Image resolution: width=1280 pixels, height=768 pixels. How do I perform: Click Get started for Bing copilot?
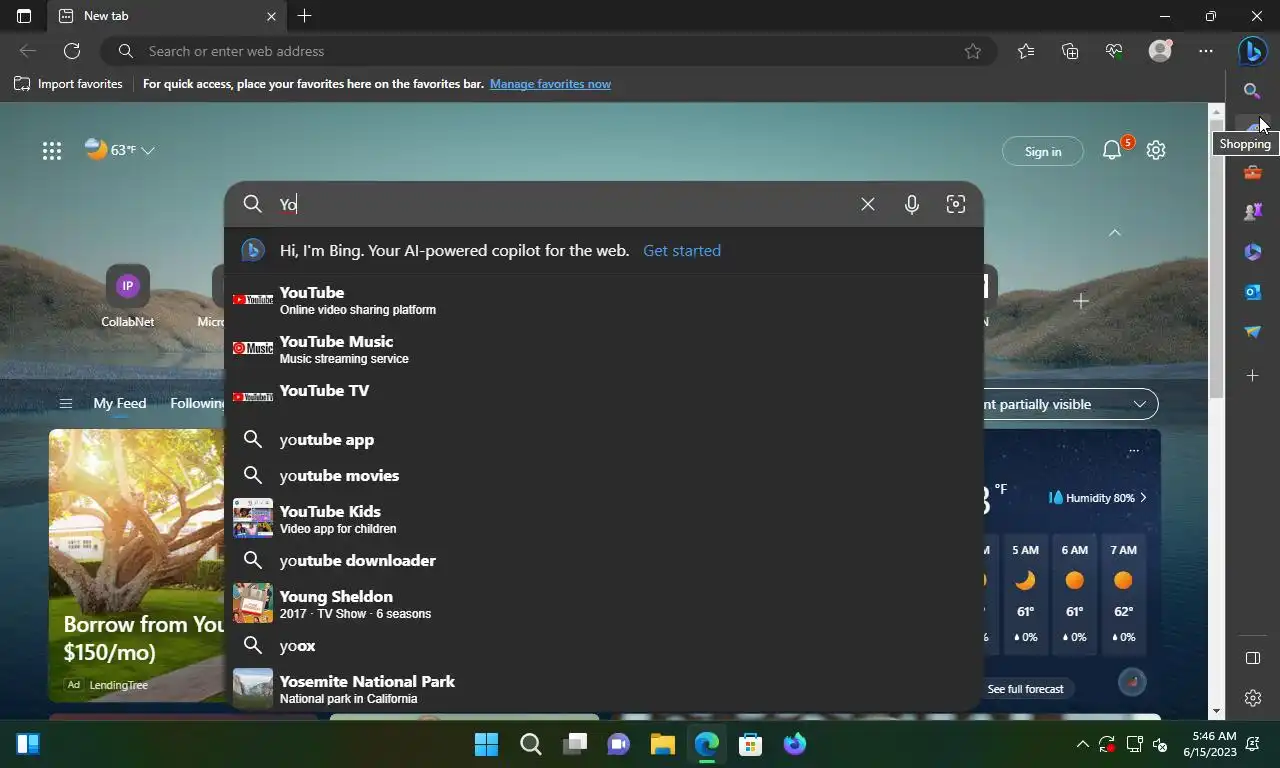click(682, 250)
